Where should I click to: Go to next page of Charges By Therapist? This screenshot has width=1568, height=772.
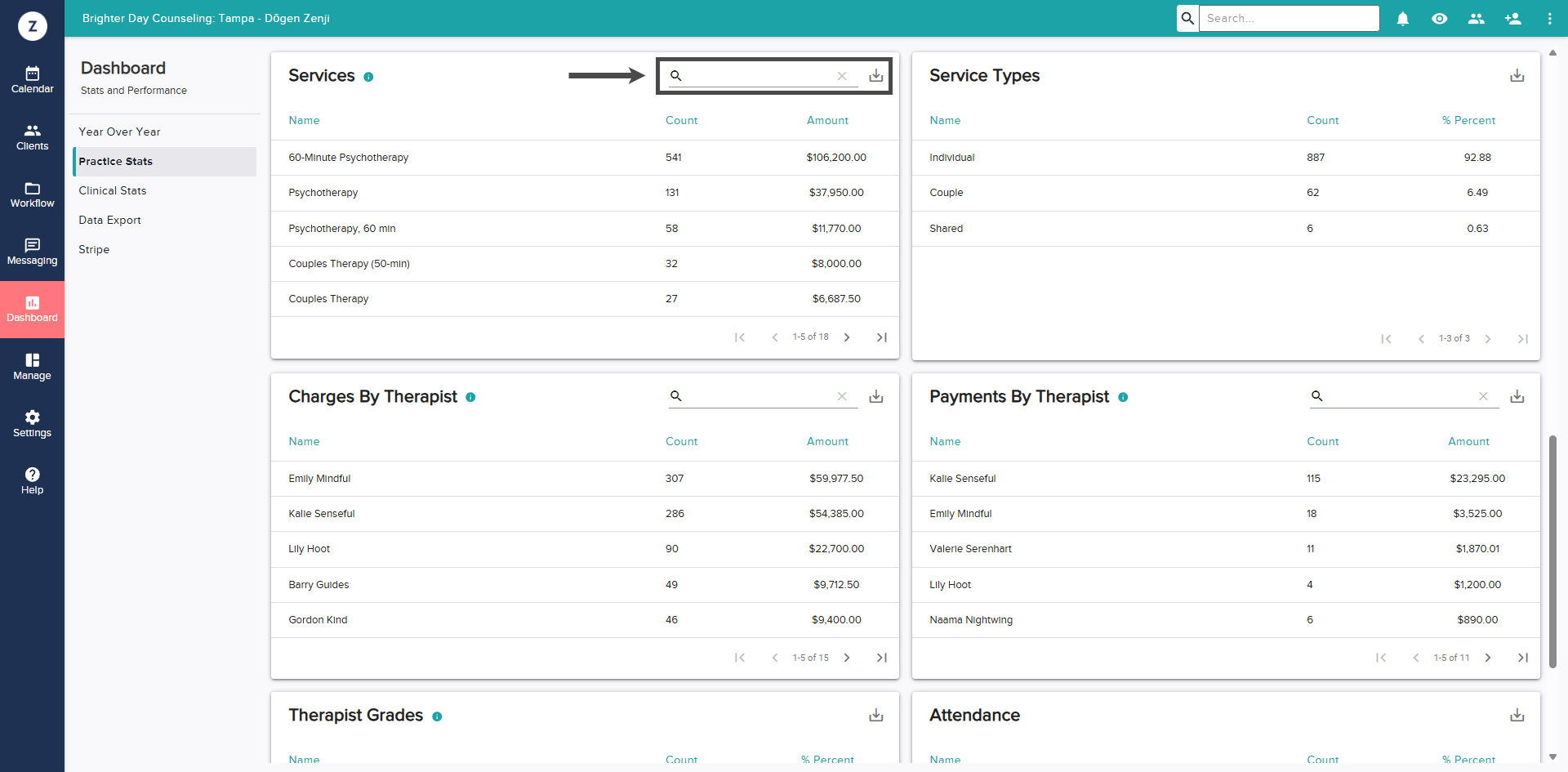(x=846, y=658)
